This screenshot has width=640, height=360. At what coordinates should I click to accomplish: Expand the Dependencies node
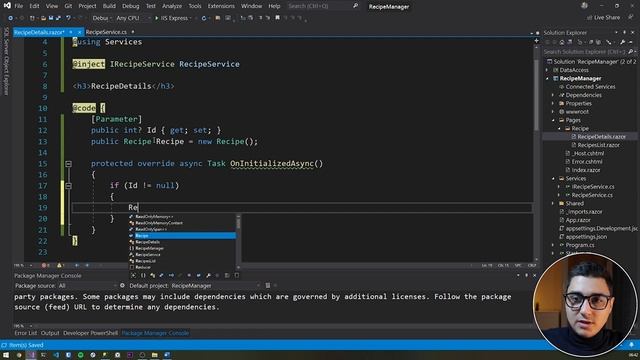click(x=553, y=95)
